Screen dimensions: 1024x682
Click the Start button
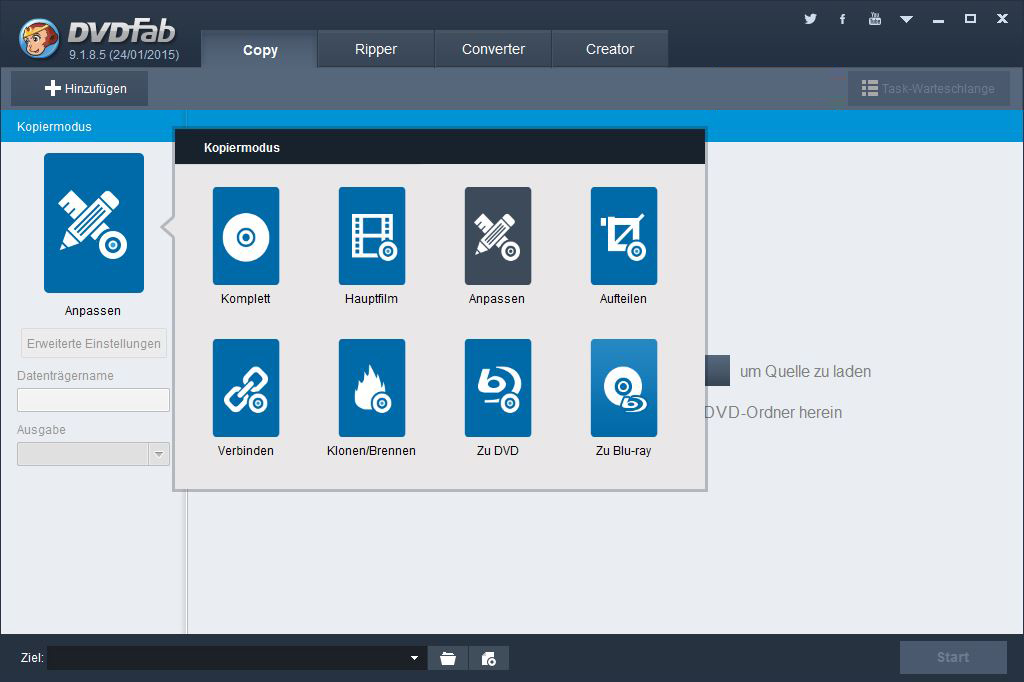coord(953,657)
